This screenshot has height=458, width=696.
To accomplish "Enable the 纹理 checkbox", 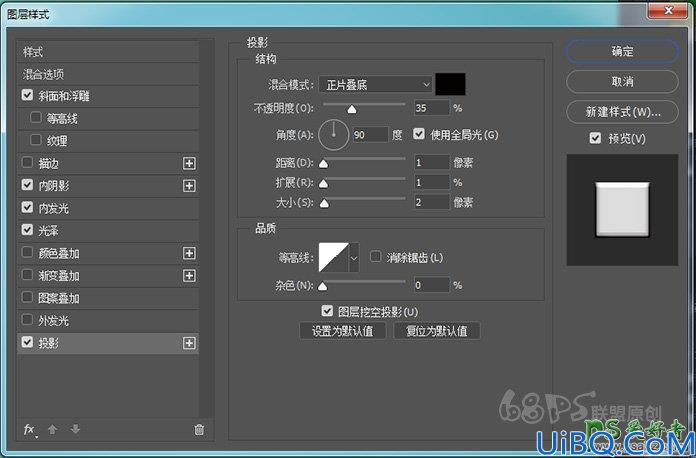I will pyautogui.click(x=36, y=140).
